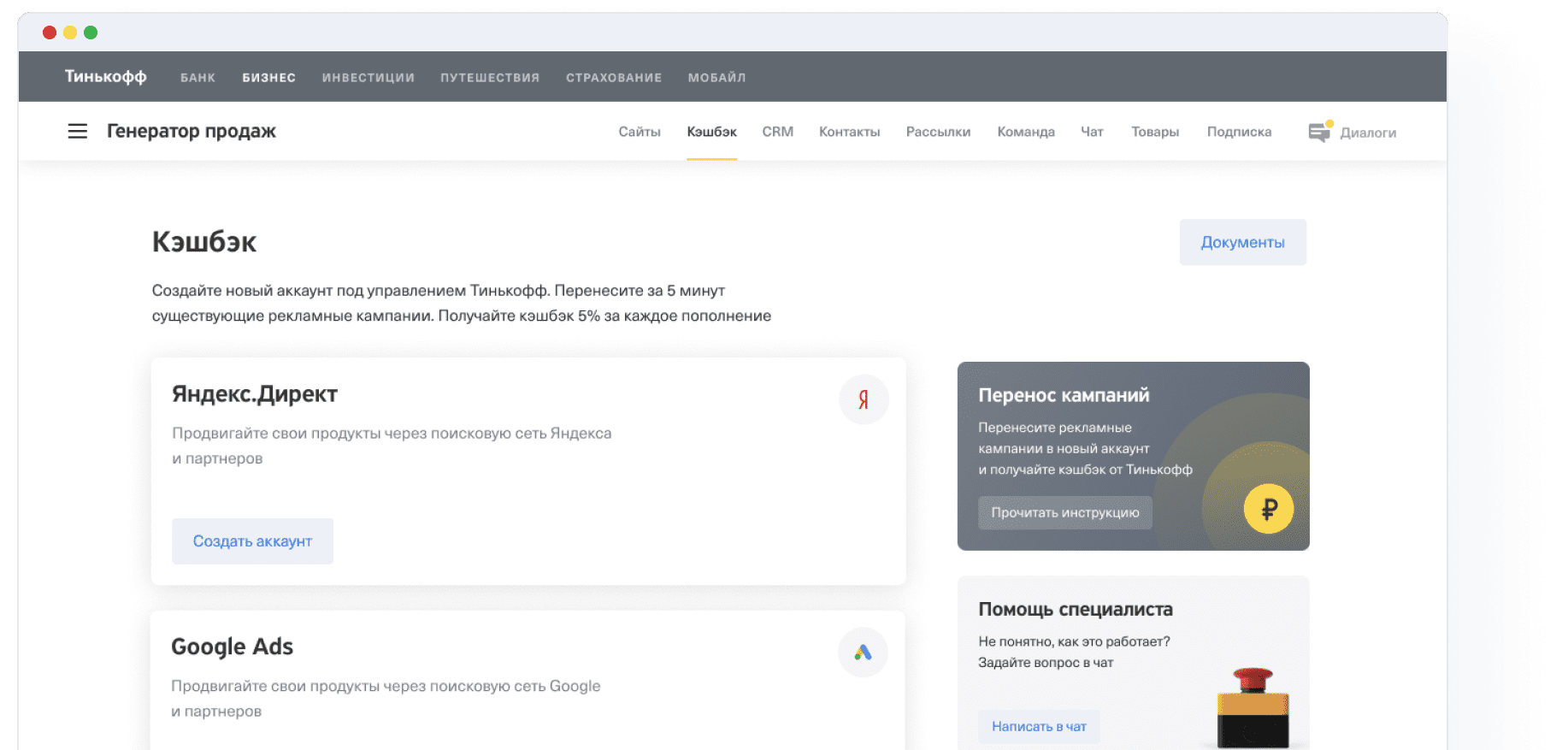The width and height of the screenshot is (1568, 750).
Task: Click the Кэшбэк page heading
Action: tap(204, 242)
